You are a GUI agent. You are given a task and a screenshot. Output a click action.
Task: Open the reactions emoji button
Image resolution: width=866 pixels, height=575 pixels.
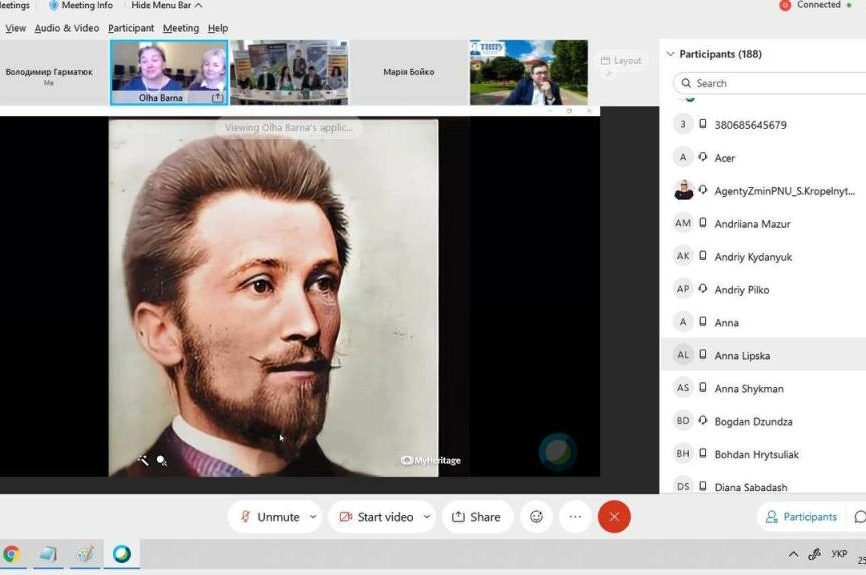(536, 517)
